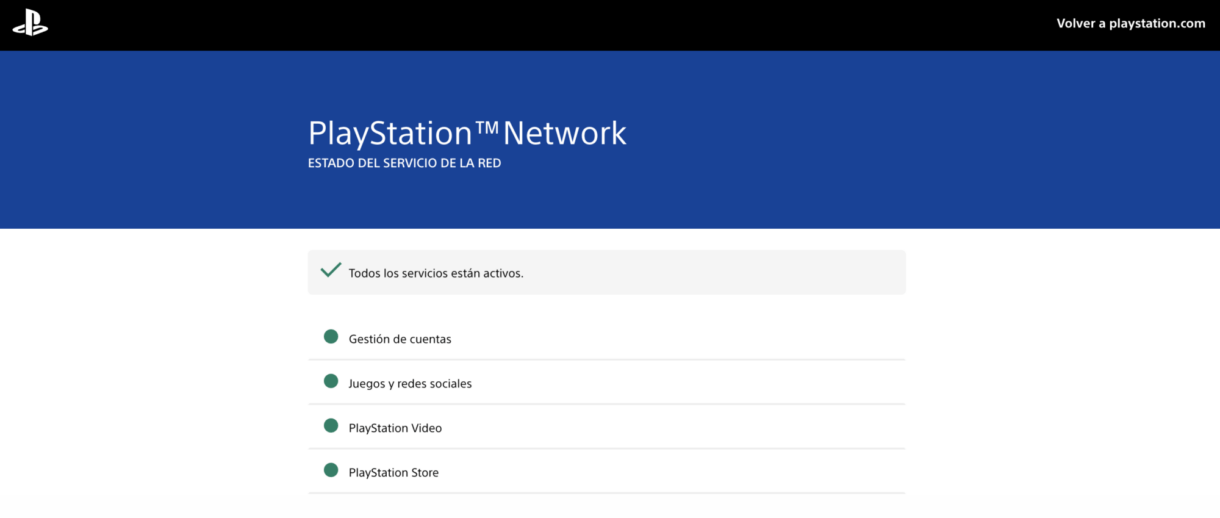Screen dimensions: 1220x518
Task: Click the green checkmark in the status banner
Action: [x=330, y=271]
